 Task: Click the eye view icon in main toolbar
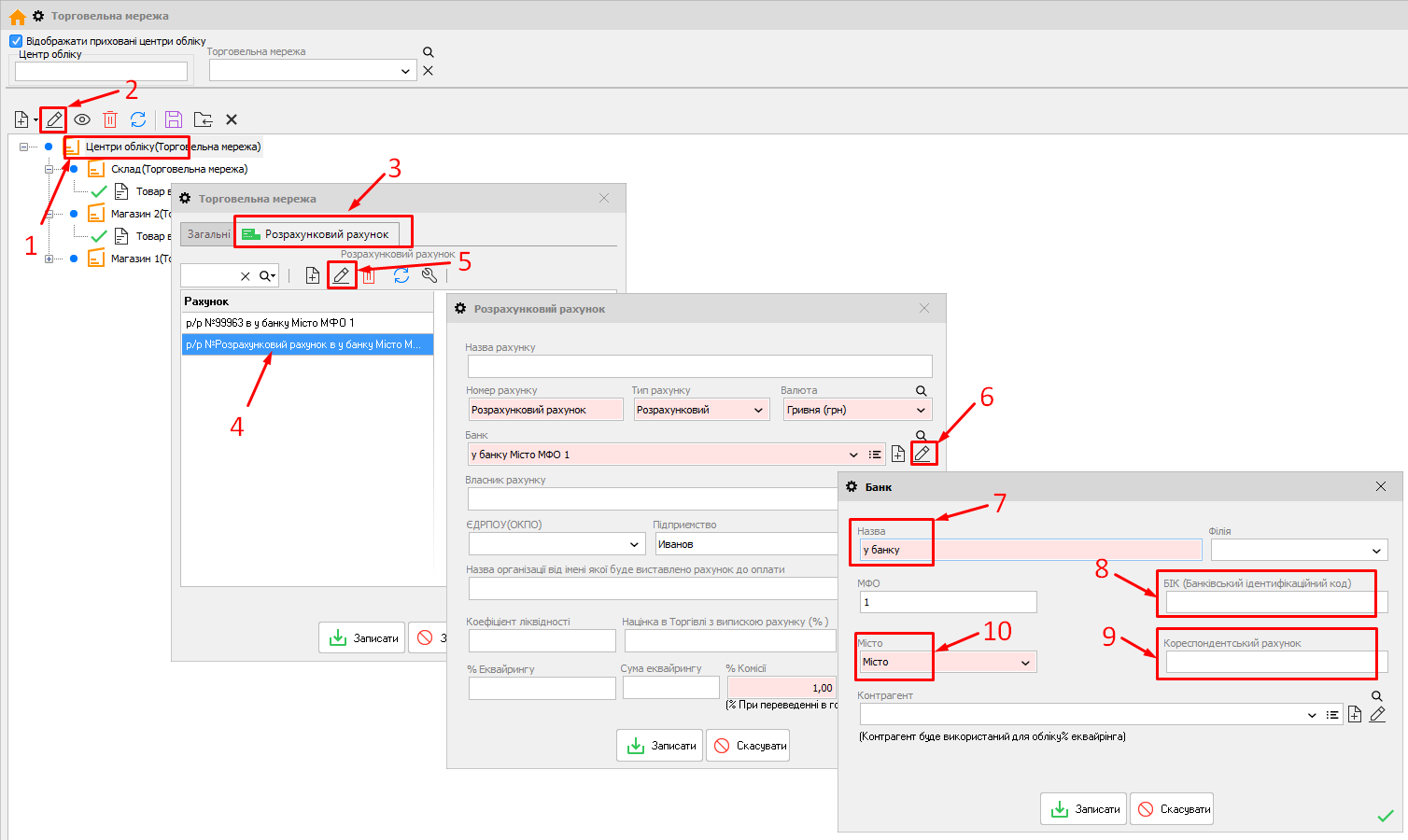(82, 119)
